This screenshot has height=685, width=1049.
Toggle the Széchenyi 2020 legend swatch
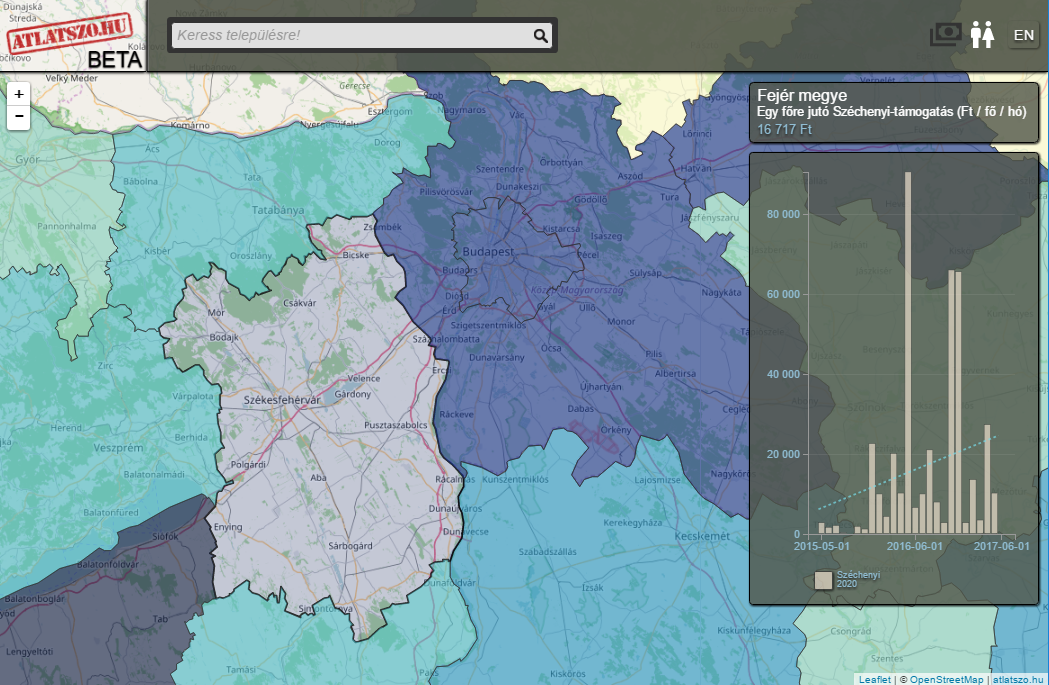823,580
